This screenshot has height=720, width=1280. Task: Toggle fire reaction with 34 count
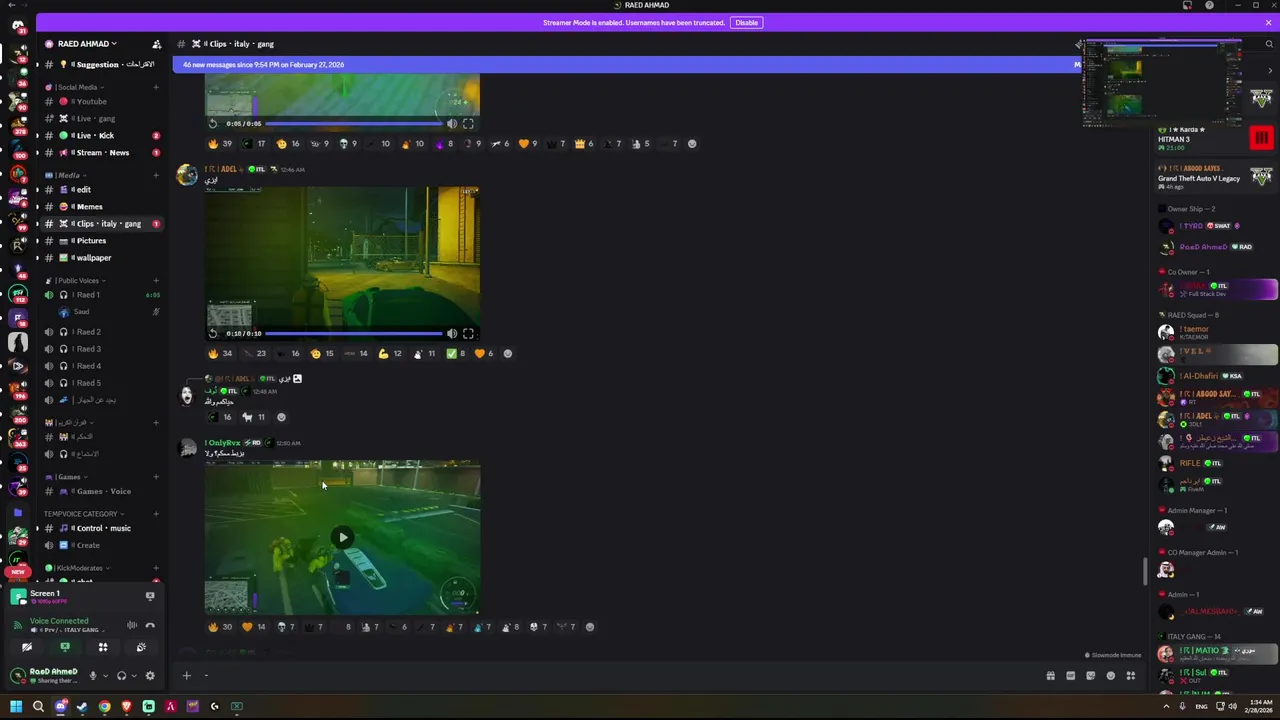pyautogui.click(x=220, y=353)
